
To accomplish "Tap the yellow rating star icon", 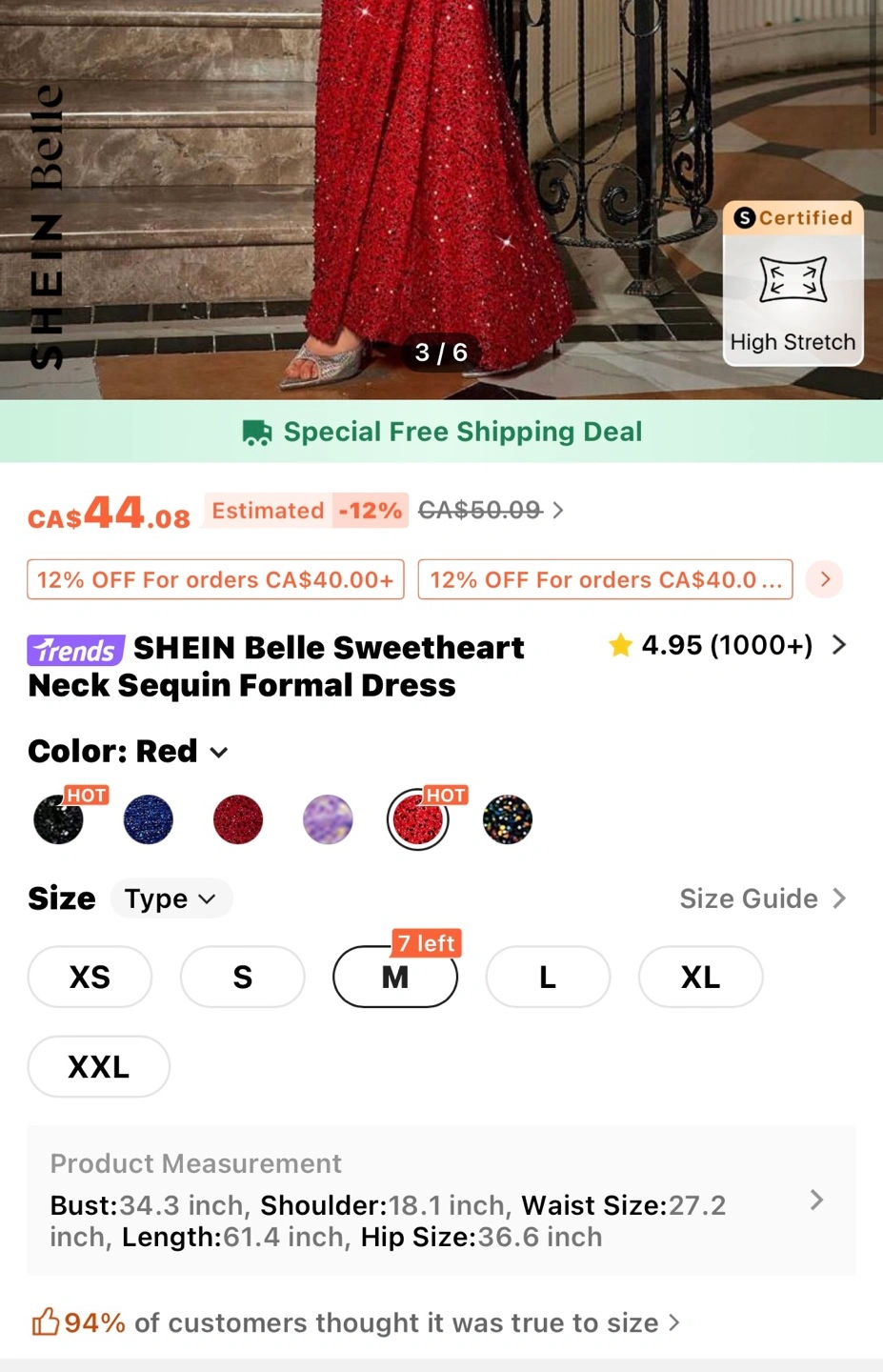I will [620, 645].
